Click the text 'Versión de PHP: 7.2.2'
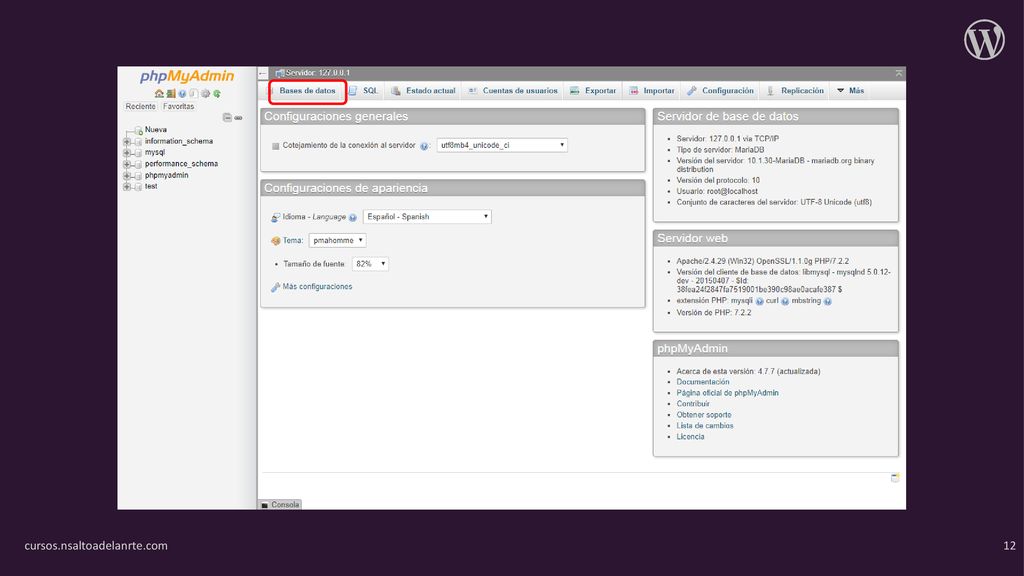 tap(714, 313)
